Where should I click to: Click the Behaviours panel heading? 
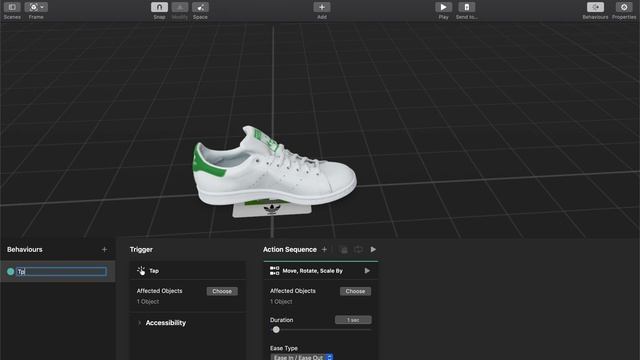(x=24, y=249)
